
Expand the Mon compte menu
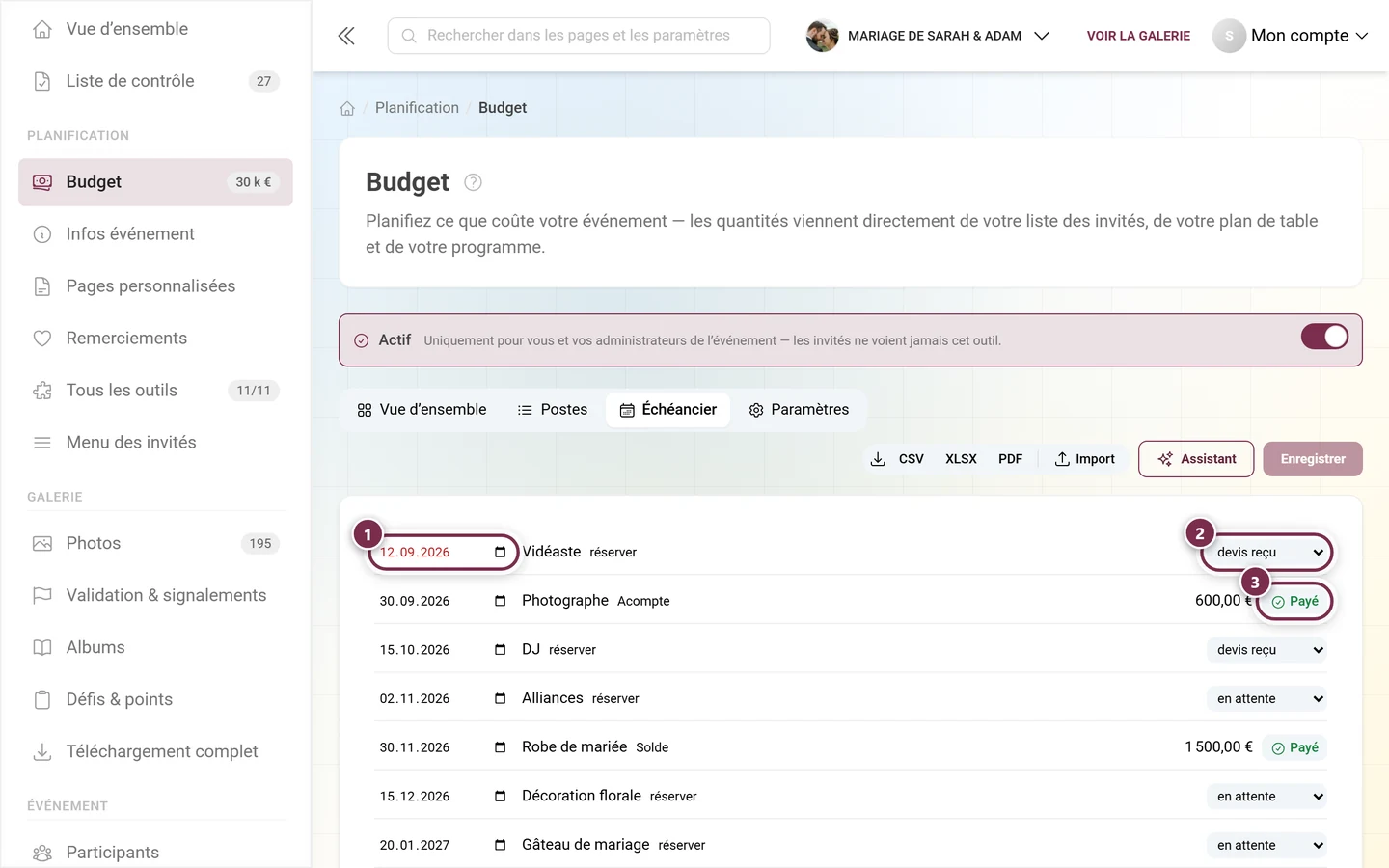pos(1291,36)
